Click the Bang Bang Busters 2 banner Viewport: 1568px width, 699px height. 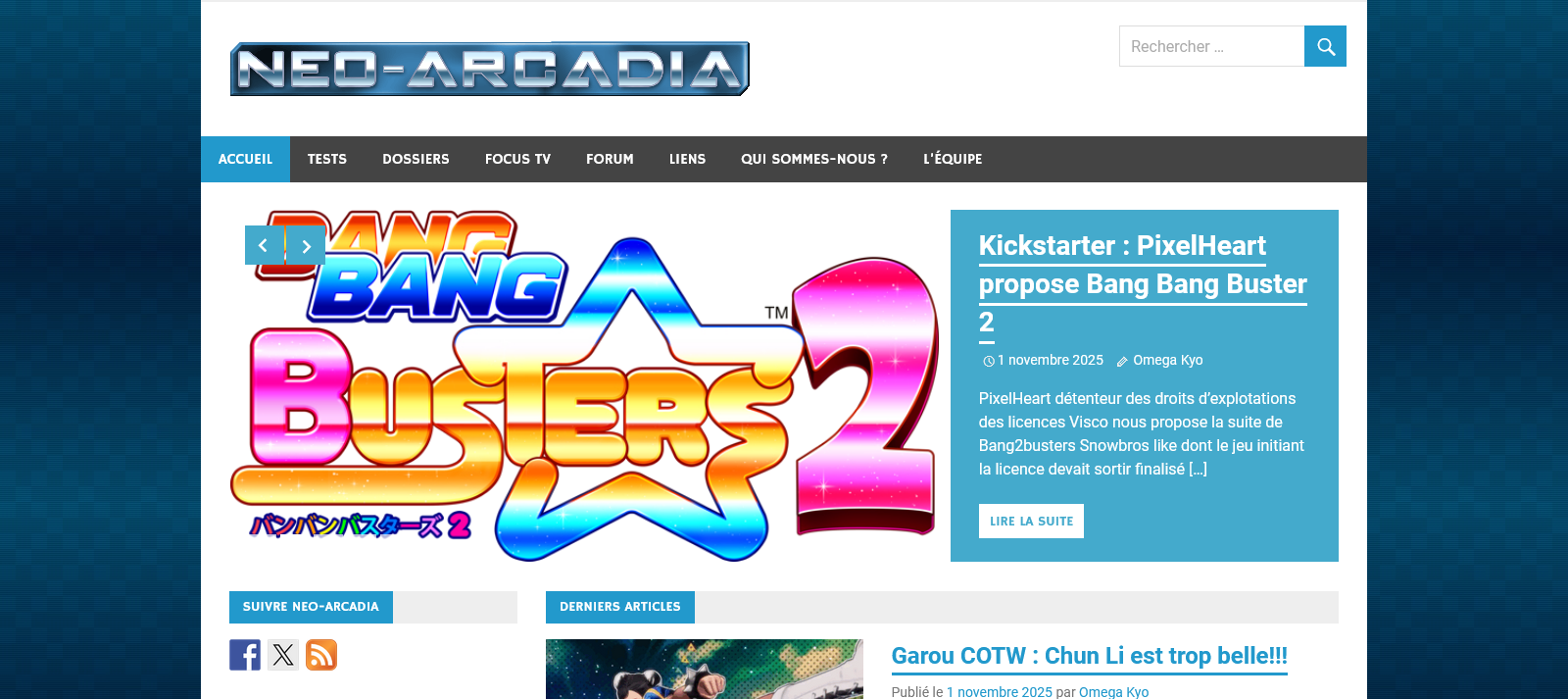click(584, 385)
